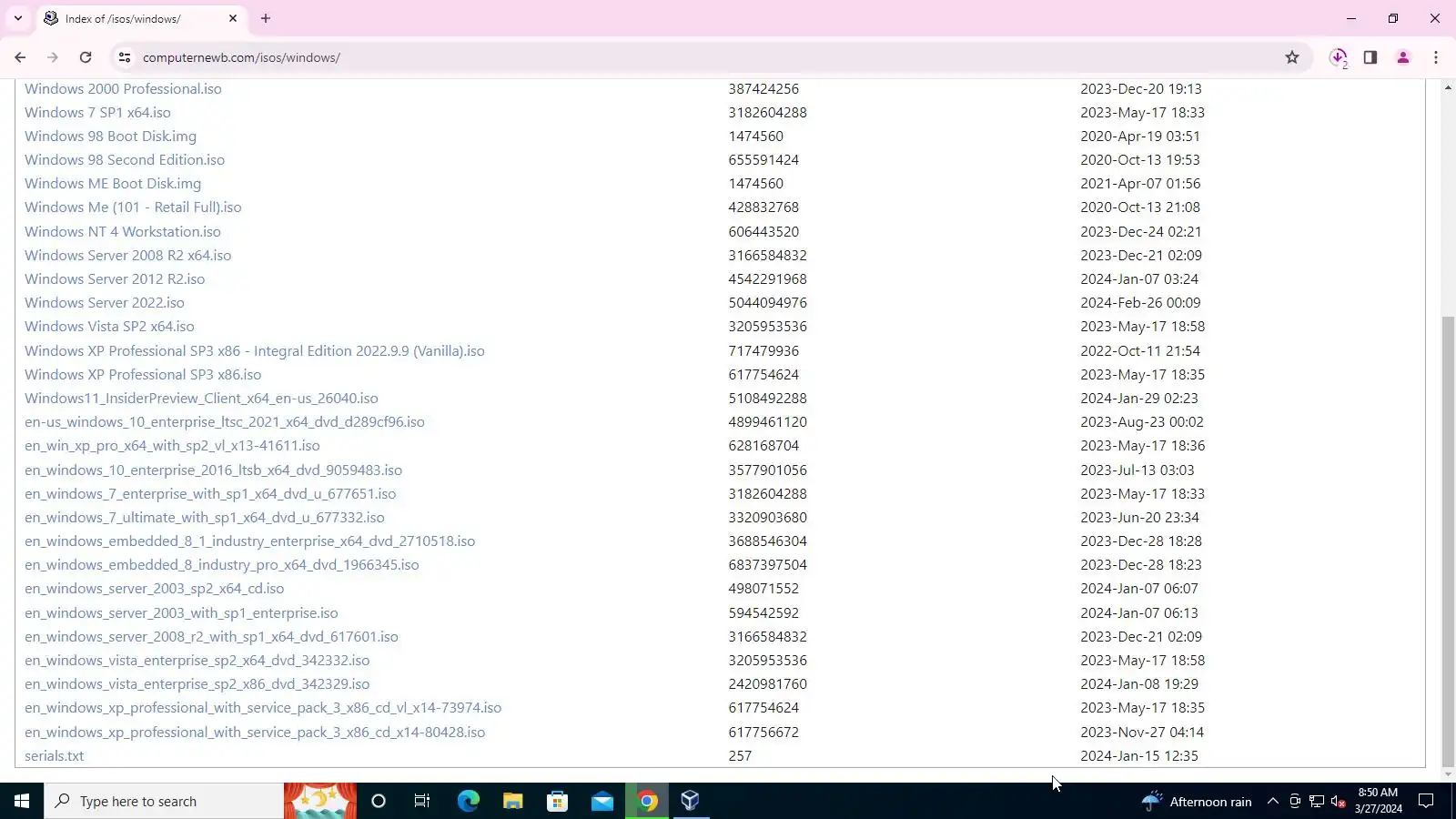
Task: Open Windows 98 Second Edition.iso link
Action: [125, 160]
